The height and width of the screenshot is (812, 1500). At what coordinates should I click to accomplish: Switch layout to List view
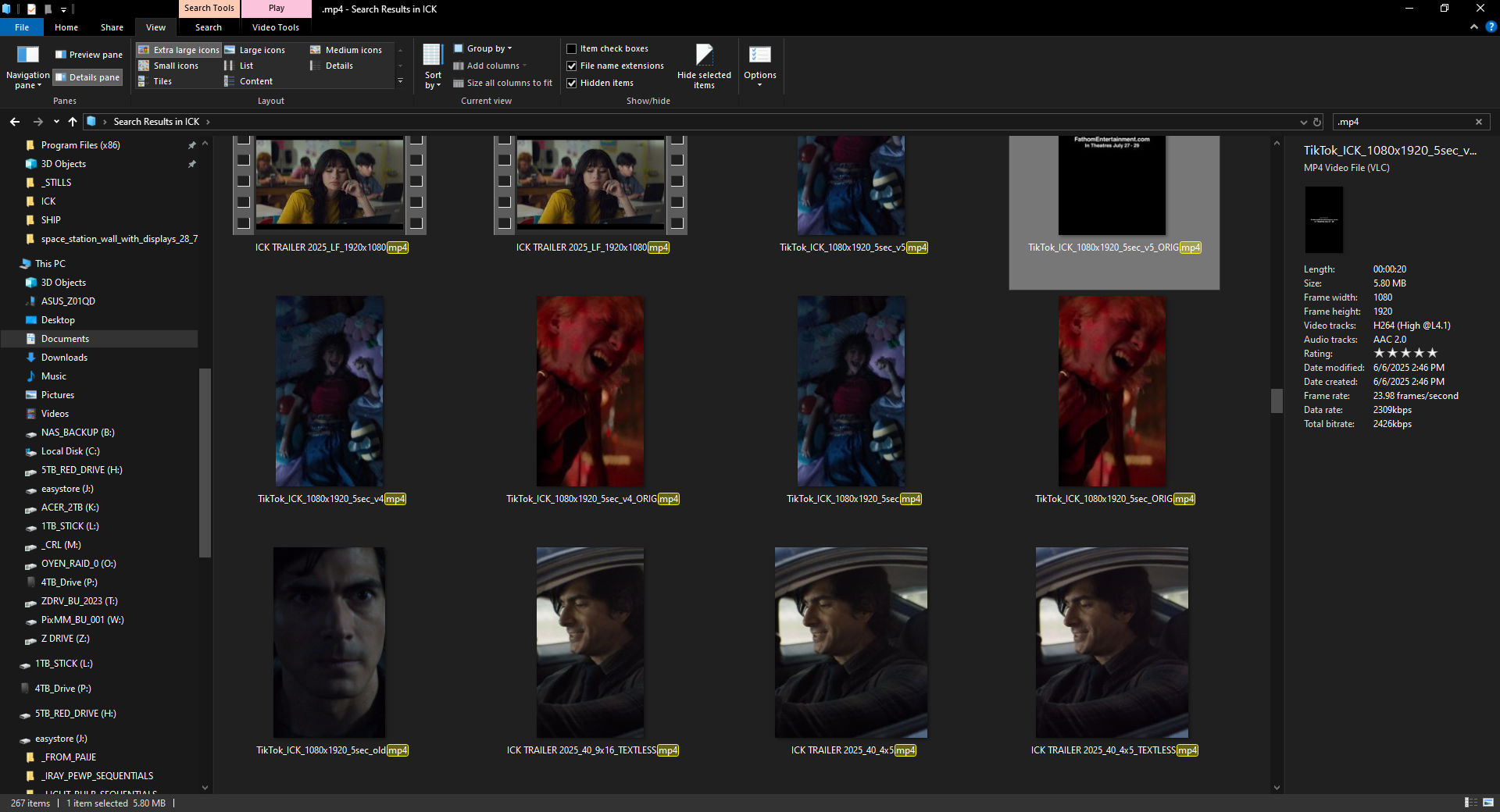pos(239,66)
